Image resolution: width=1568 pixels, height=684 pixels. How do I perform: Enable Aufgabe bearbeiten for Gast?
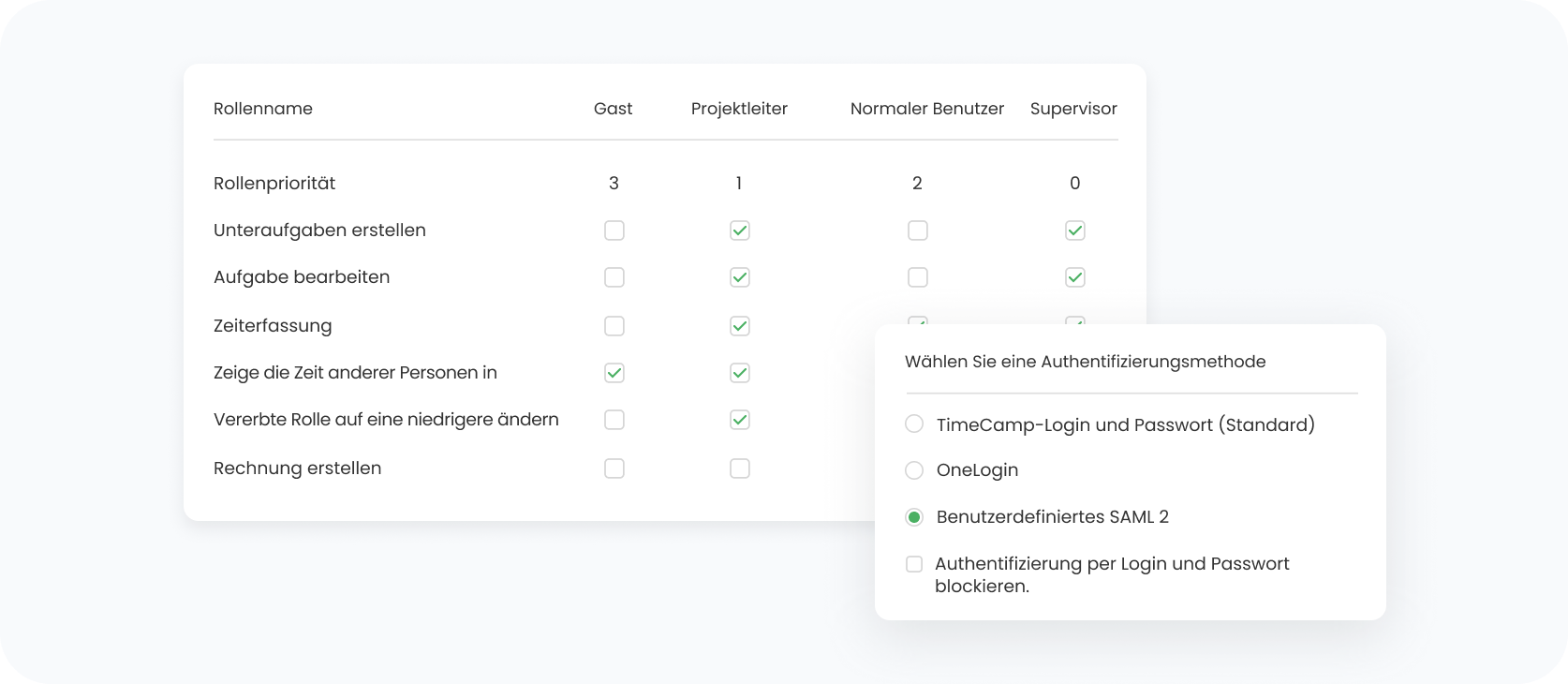(x=614, y=277)
